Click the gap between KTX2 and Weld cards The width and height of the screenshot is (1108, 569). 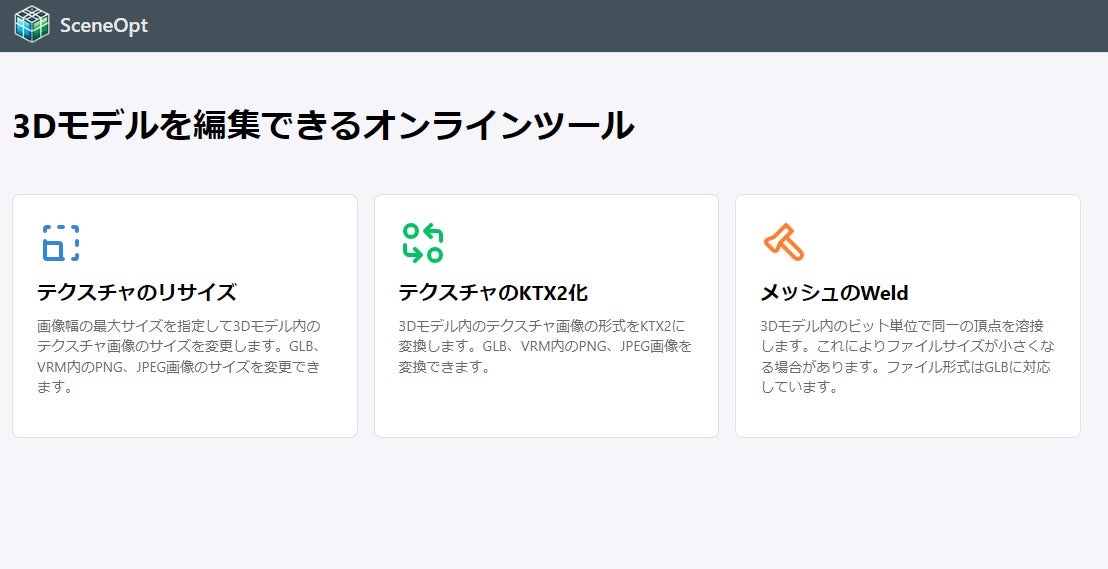[727, 316]
